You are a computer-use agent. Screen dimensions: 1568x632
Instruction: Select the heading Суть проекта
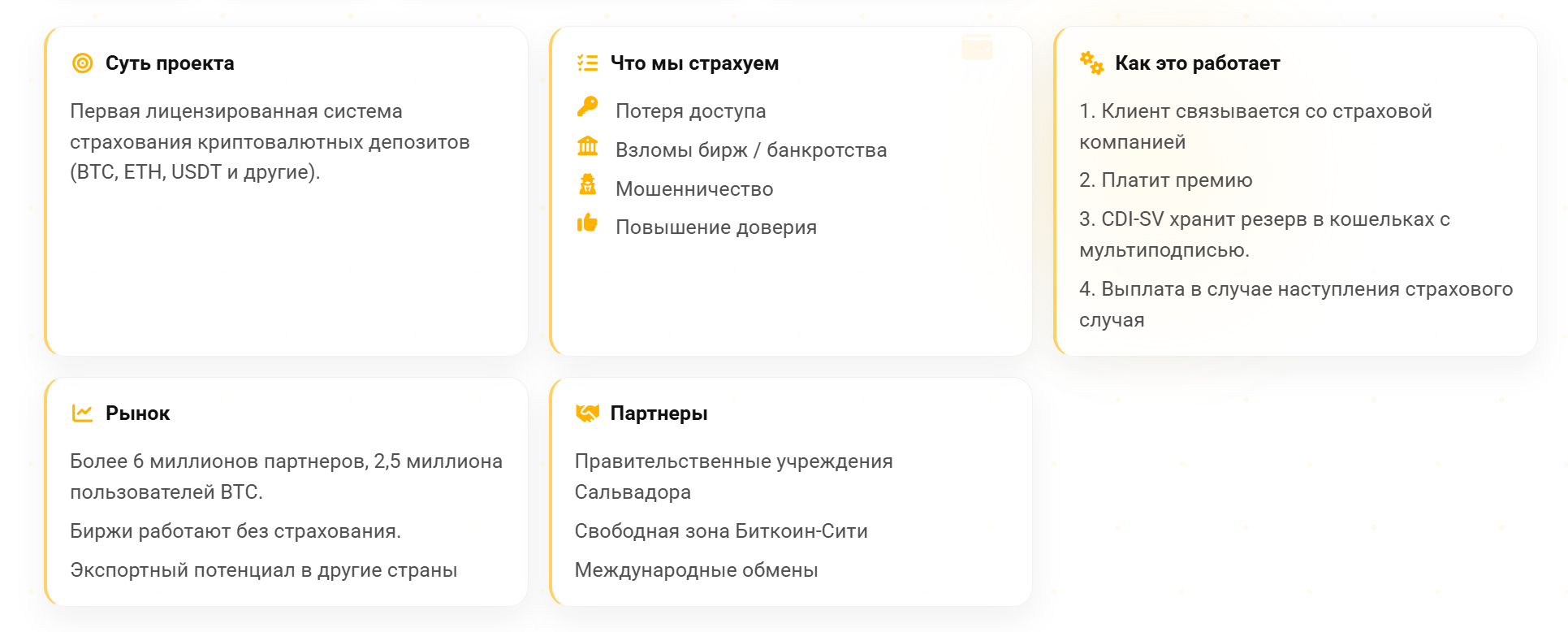170,63
